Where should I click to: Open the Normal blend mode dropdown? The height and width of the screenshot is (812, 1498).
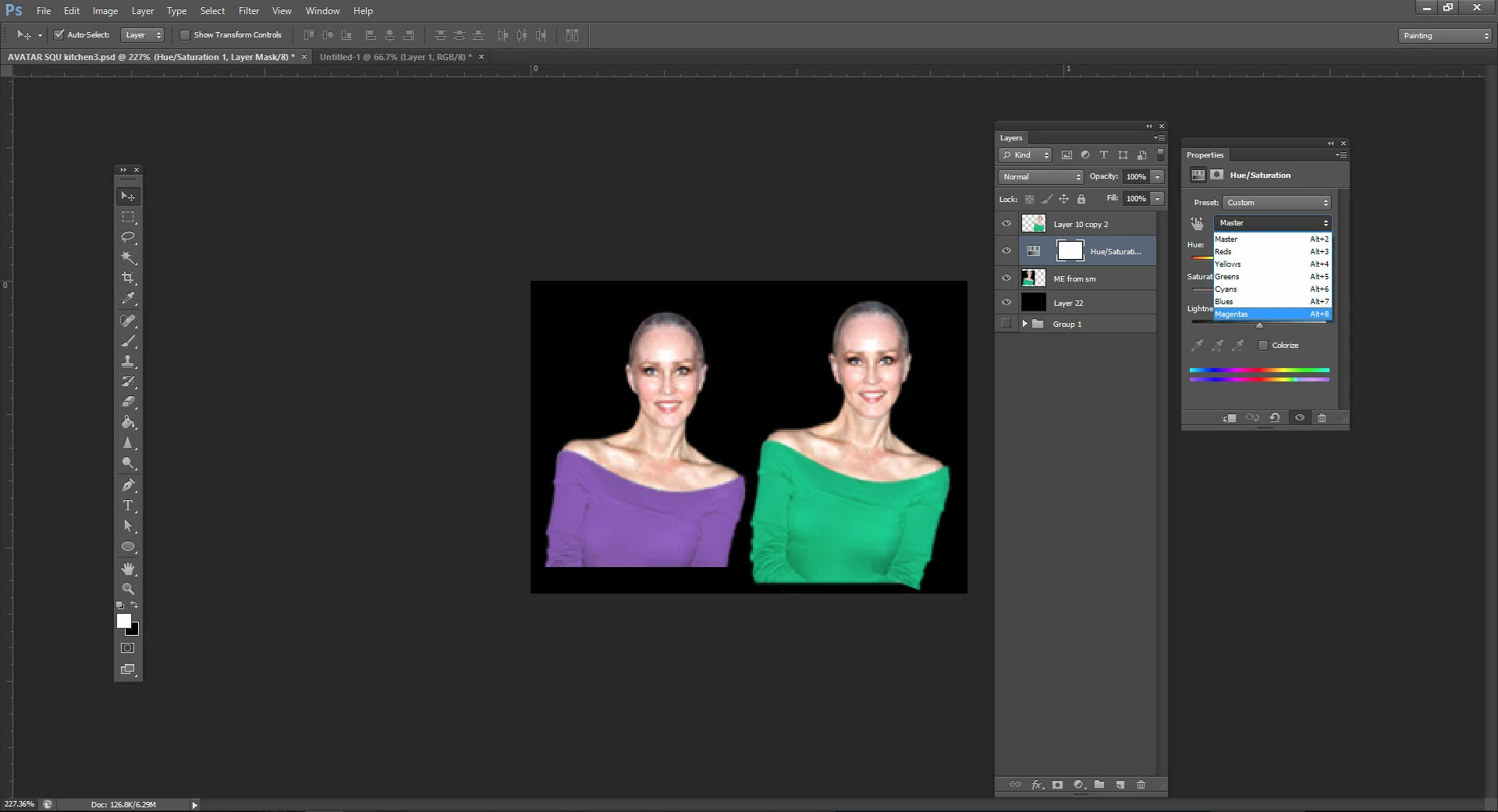1041,177
